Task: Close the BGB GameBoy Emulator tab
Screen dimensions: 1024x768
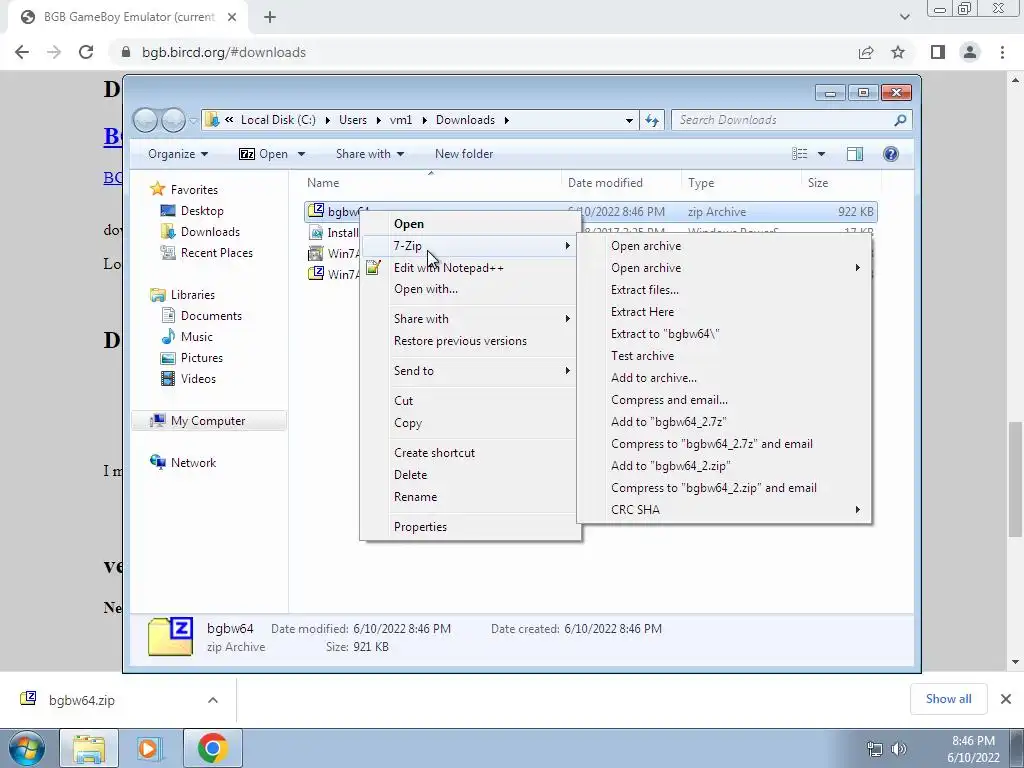Action: (232, 17)
